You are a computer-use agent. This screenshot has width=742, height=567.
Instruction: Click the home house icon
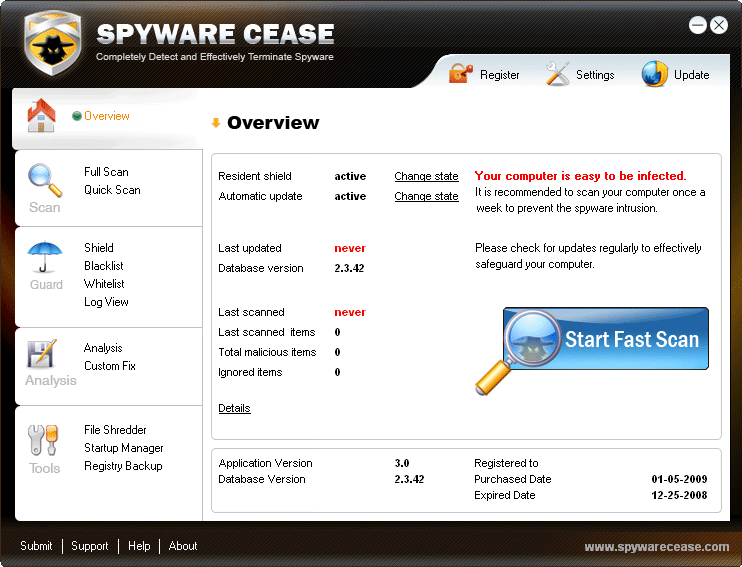(x=41, y=115)
